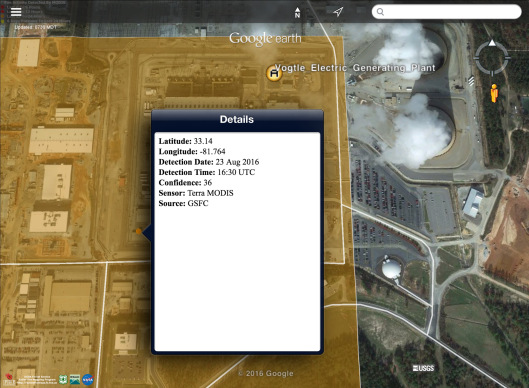Image resolution: width=529 pixels, height=388 pixels.
Task: Select the Detection Date 23 Aug 2016 line
Action: coord(209,162)
